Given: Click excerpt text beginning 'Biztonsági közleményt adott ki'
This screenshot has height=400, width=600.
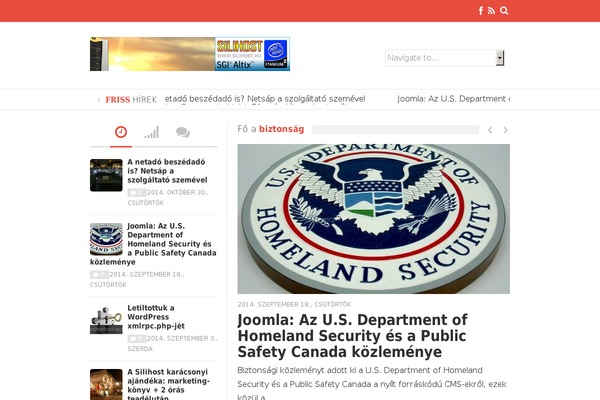Looking at the screenshot, I should tap(372, 384).
